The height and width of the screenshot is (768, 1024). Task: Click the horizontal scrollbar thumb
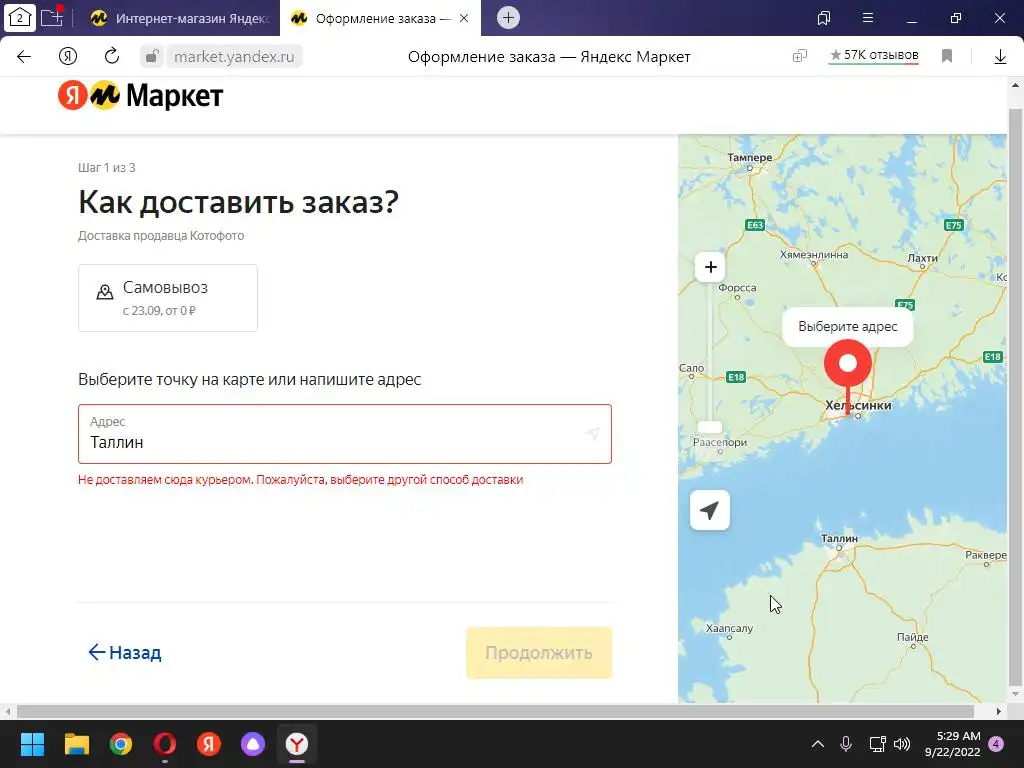(x=495, y=711)
